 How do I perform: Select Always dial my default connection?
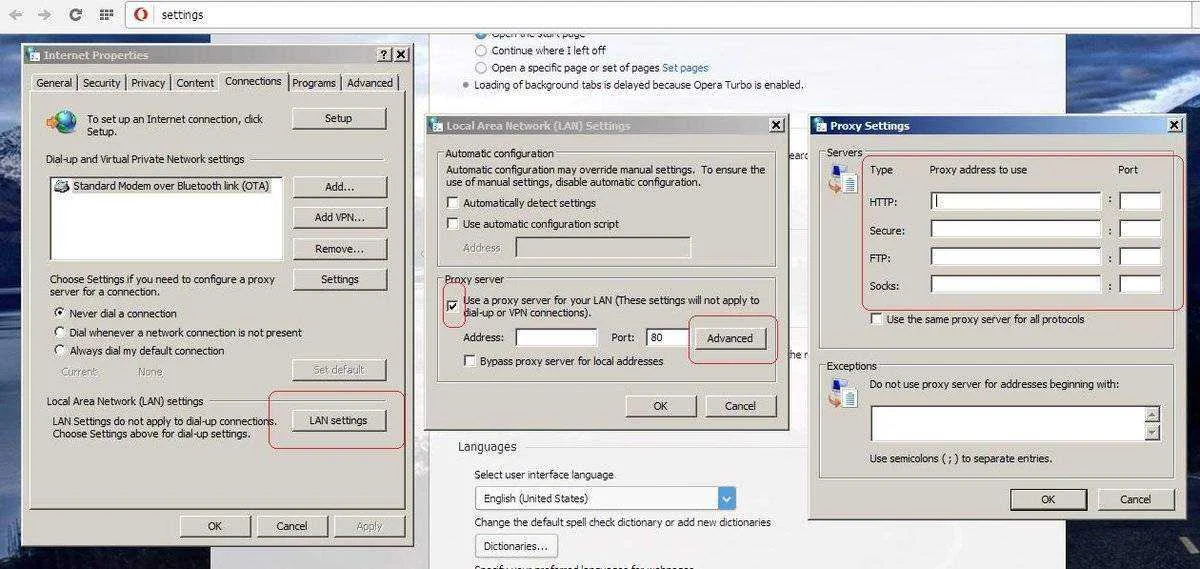pyautogui.click(x=60, y=351)
